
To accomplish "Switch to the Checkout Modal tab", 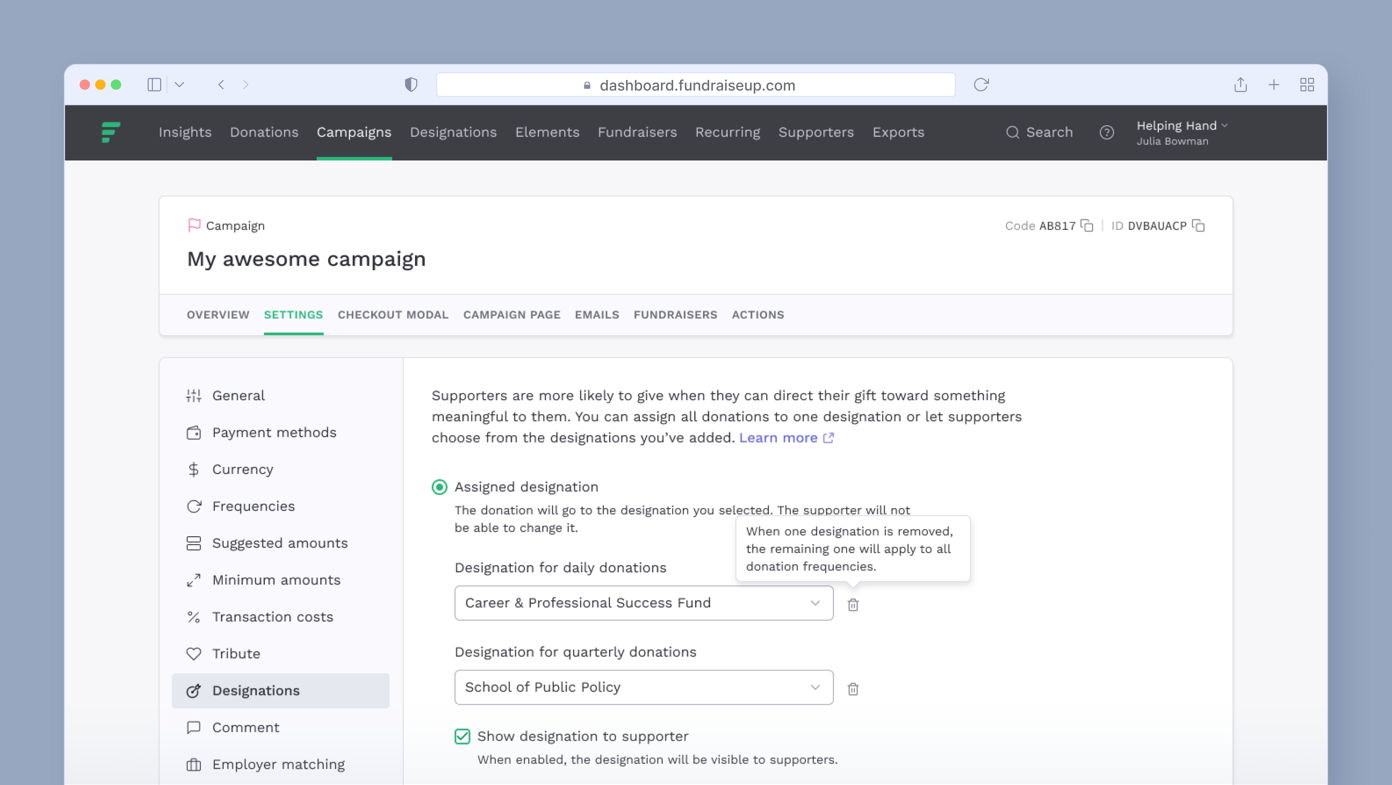I will (x=393, y=314).
